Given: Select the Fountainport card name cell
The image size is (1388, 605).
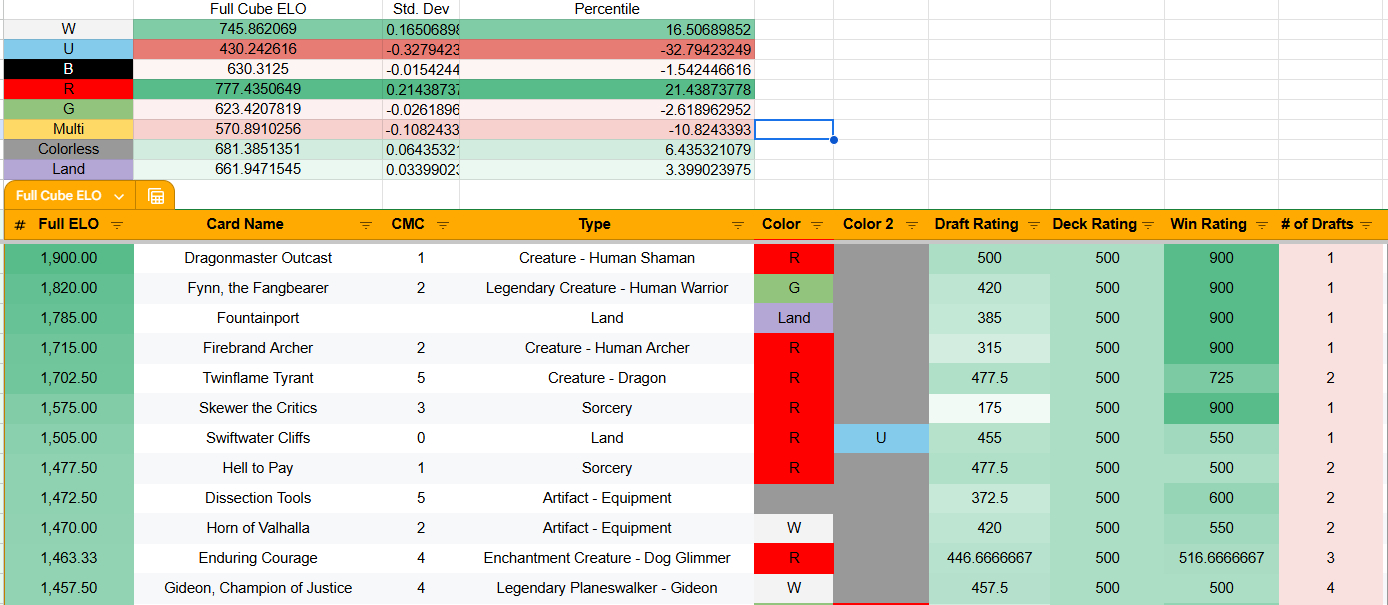Looking at the screenshot, I should point(258,318).
